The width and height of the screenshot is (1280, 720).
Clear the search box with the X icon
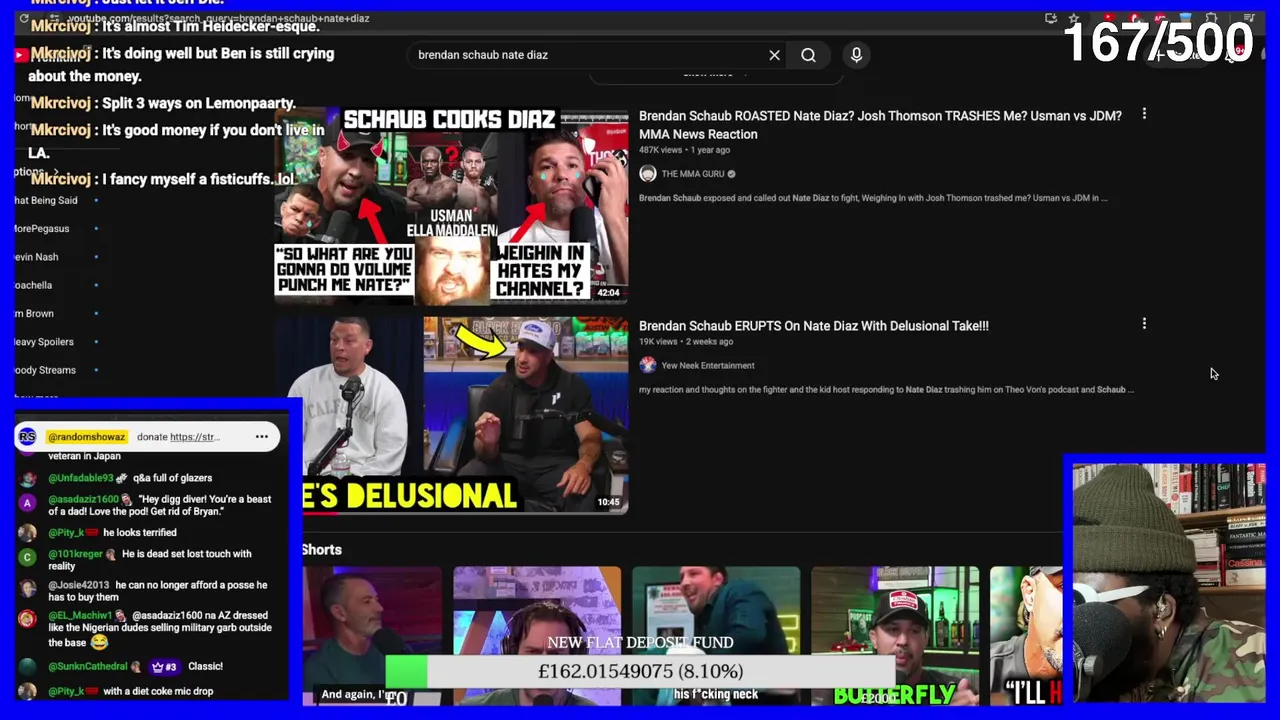click(x=774, y=55)
